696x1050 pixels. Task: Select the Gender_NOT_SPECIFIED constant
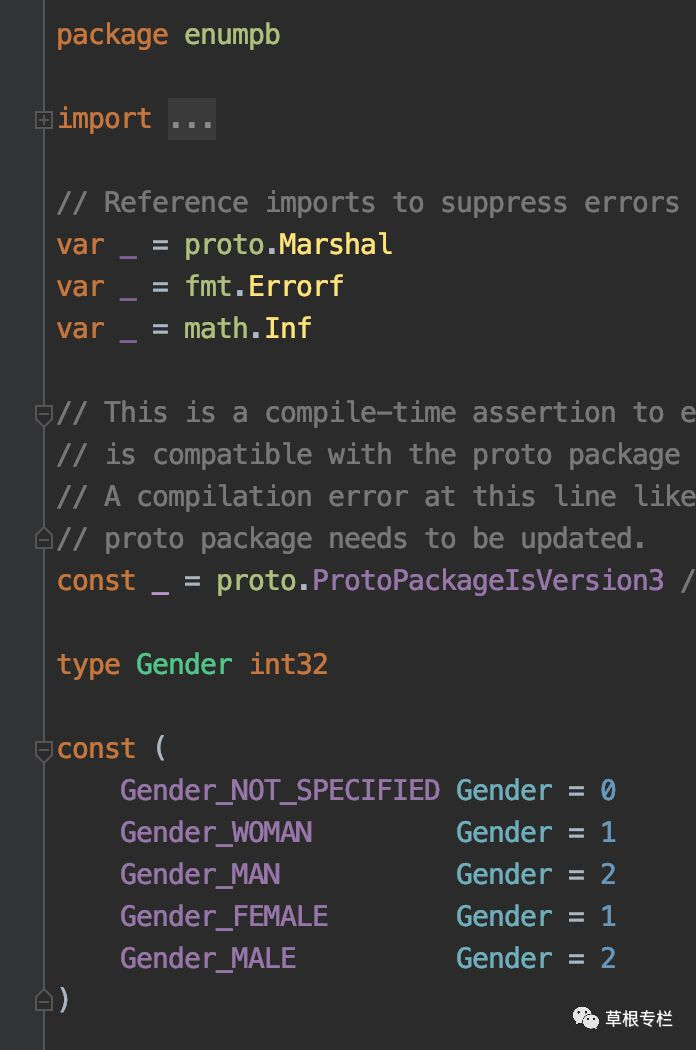279,791
